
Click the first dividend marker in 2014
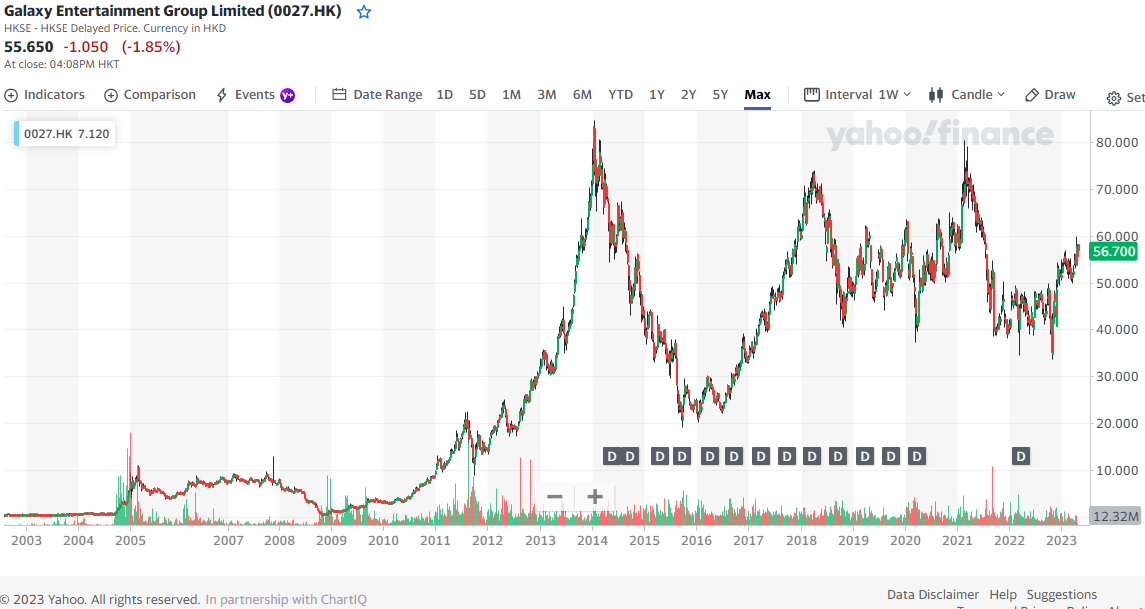point(612,457)
